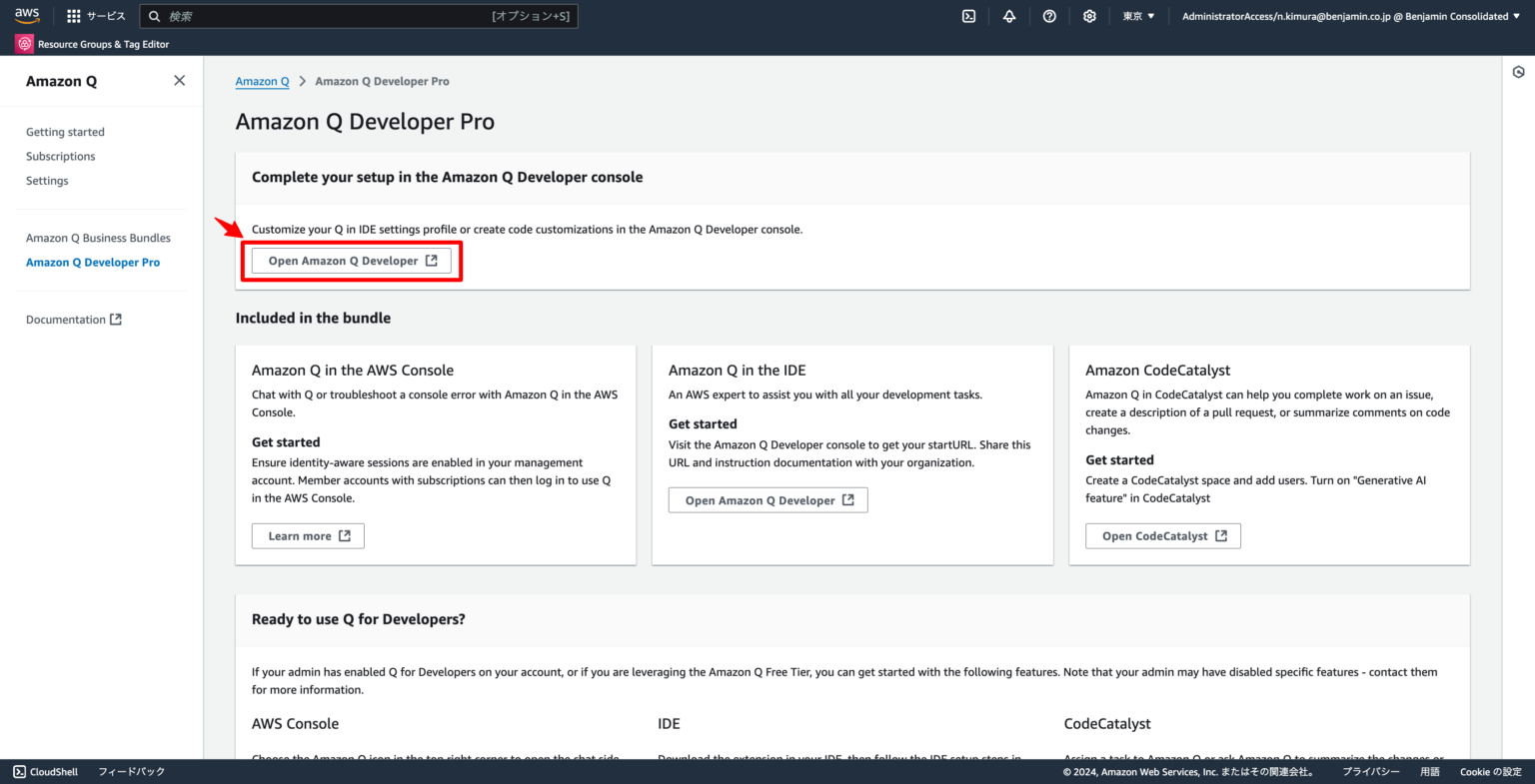
Task: Click 'Ready to use Q for Developers?' heading
Action: coord(359,619)
